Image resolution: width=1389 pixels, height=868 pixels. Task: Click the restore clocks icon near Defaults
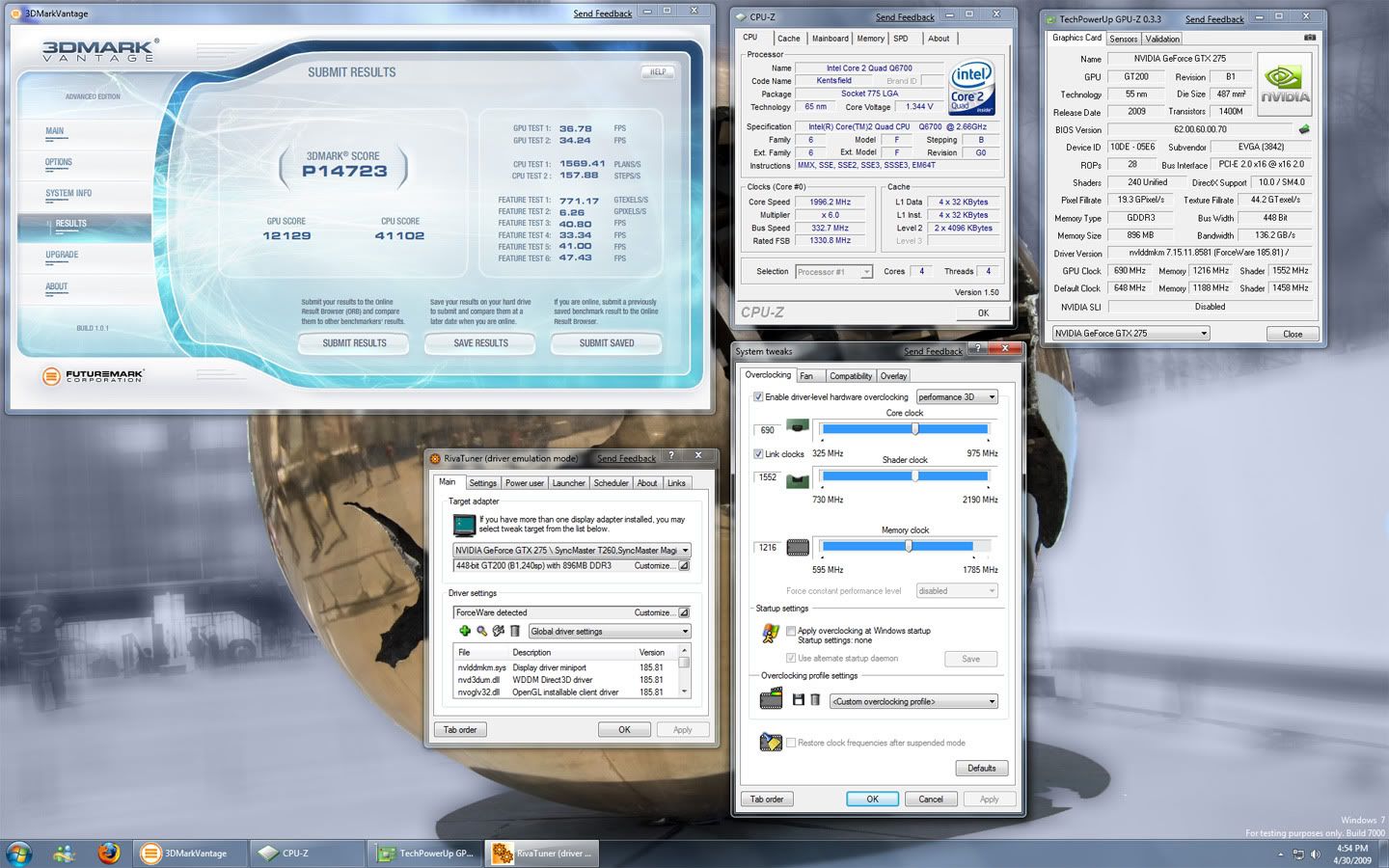coord(771,742)
